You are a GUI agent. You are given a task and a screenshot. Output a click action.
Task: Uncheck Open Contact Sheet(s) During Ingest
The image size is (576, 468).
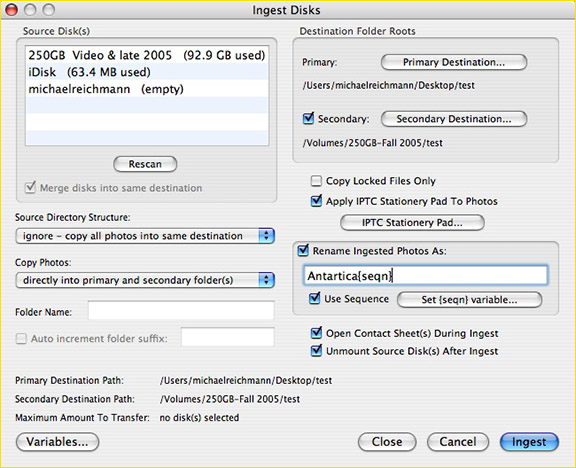(316, 333)
